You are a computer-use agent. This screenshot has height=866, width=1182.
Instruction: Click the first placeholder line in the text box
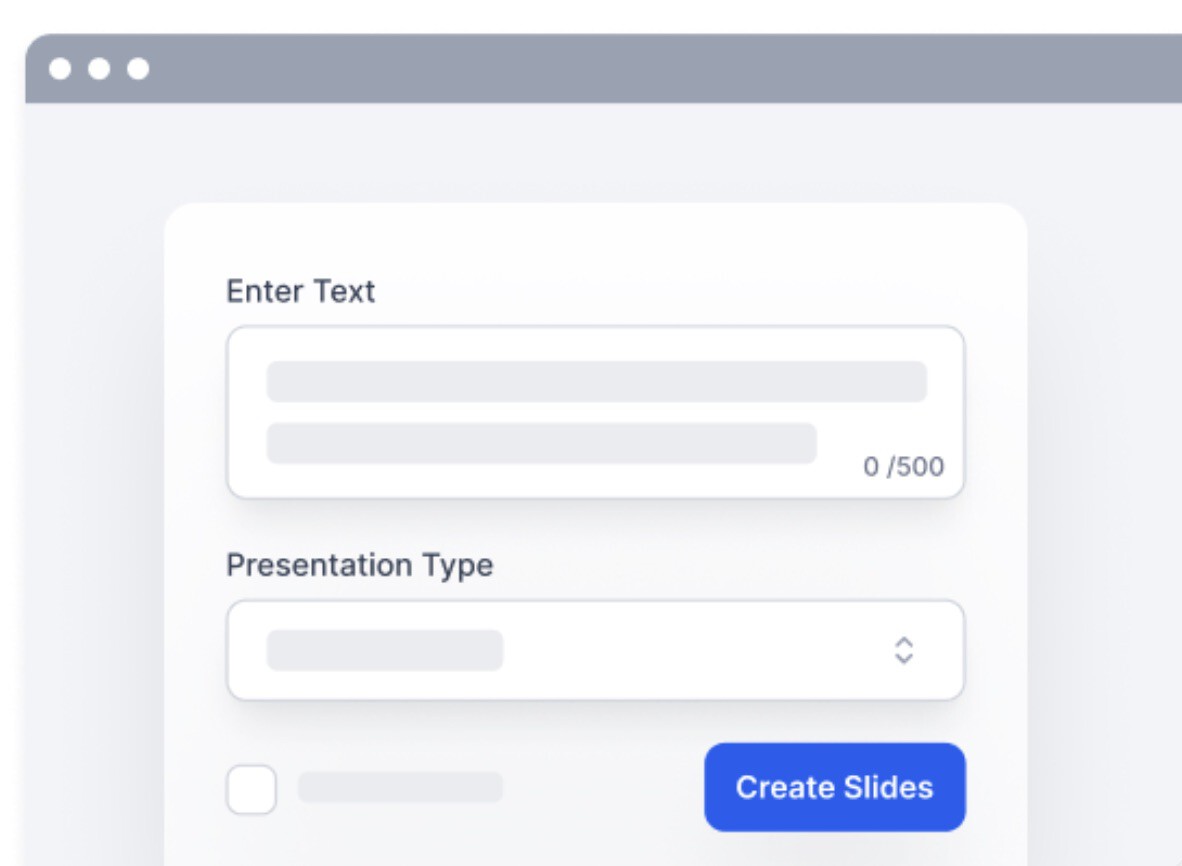(596, 382)
